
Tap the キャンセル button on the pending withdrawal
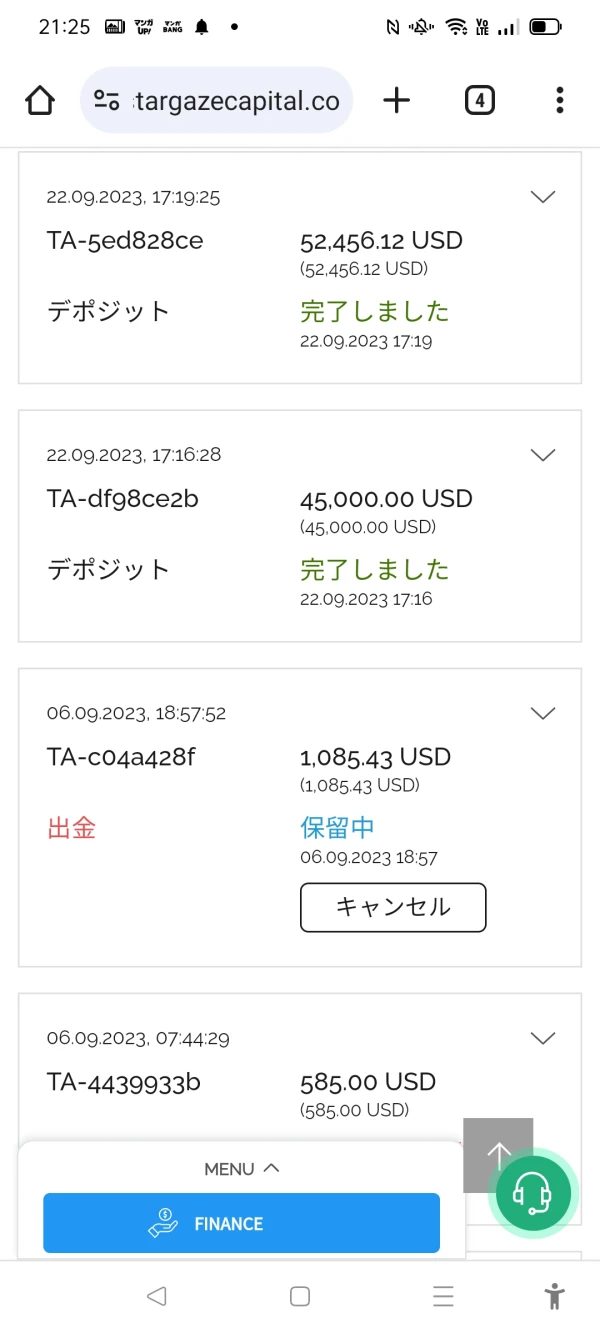[393, 907]
